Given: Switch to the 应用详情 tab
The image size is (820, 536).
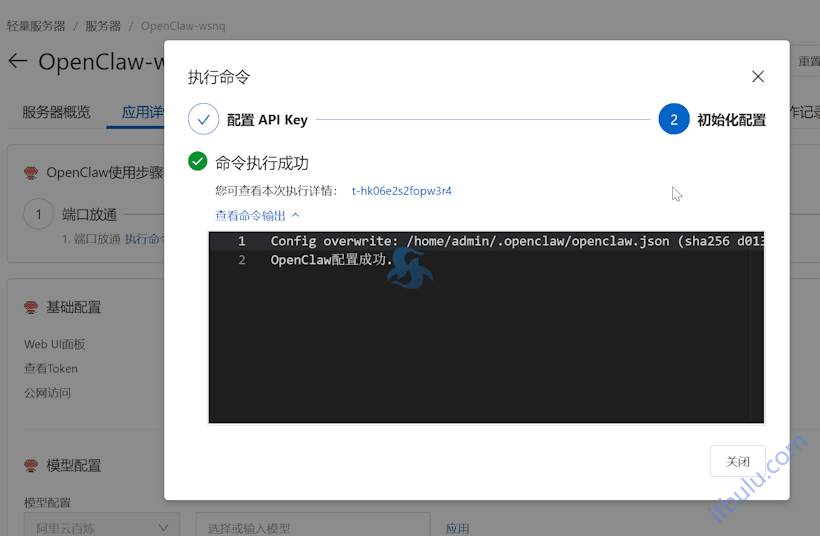Looking at the screenshot, I should click(x=142, y=112).
